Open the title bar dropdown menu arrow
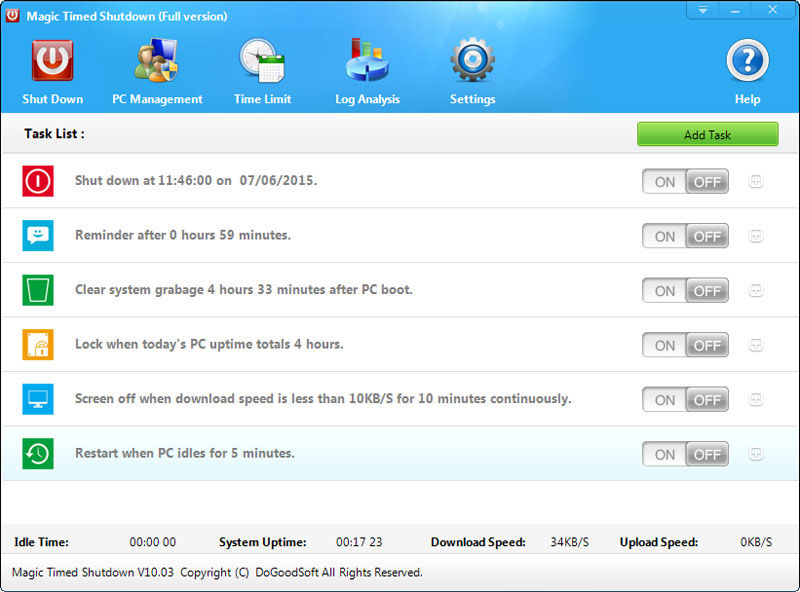The image size is (800, 592). coord(703,10)
